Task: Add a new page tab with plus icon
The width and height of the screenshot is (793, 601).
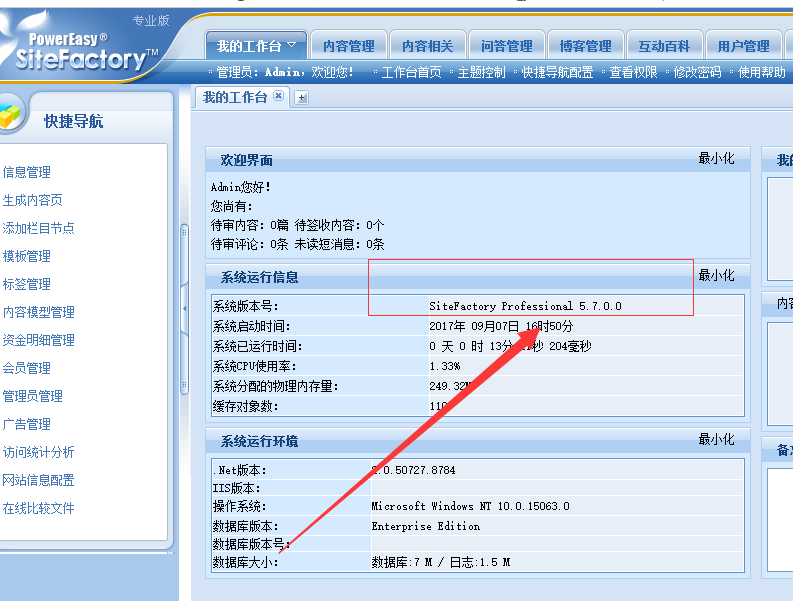Action: point(301,98)
